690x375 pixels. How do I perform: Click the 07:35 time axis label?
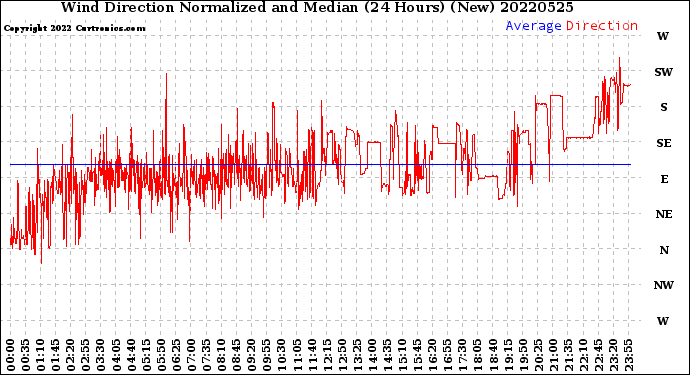pyautogui.click(x=206, y=355)
